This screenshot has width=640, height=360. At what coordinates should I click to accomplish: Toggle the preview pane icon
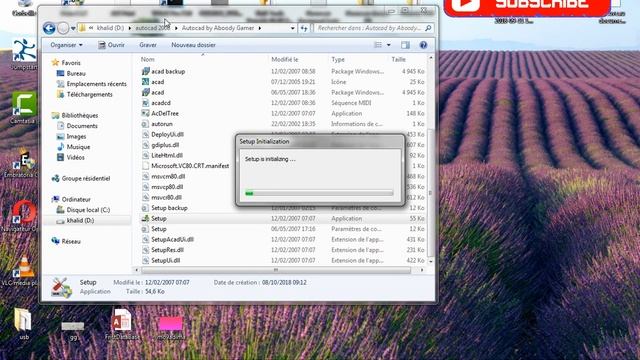tap(405, 45)
